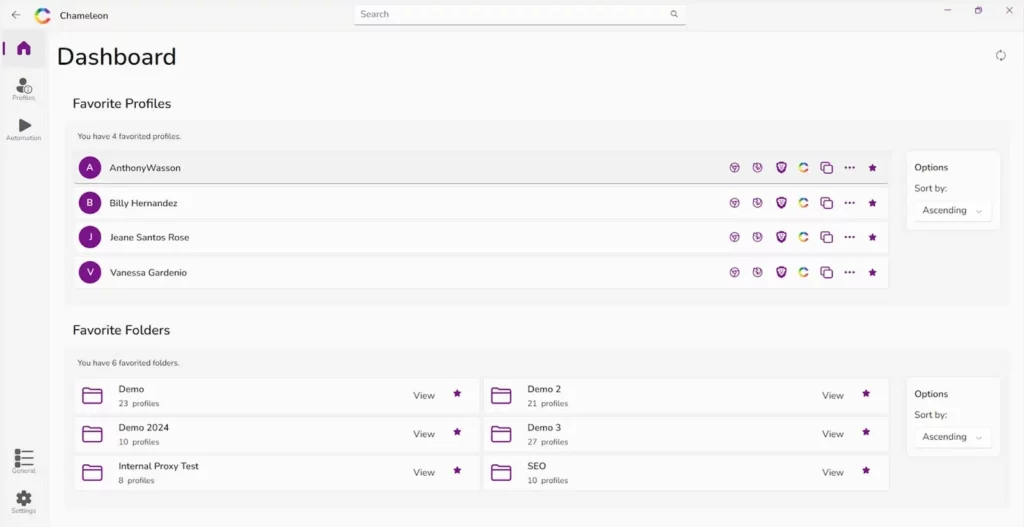Show more options for Vanessa Gardenio
The width and height of the screenshot is (1024, 527).
click(849, 273)
